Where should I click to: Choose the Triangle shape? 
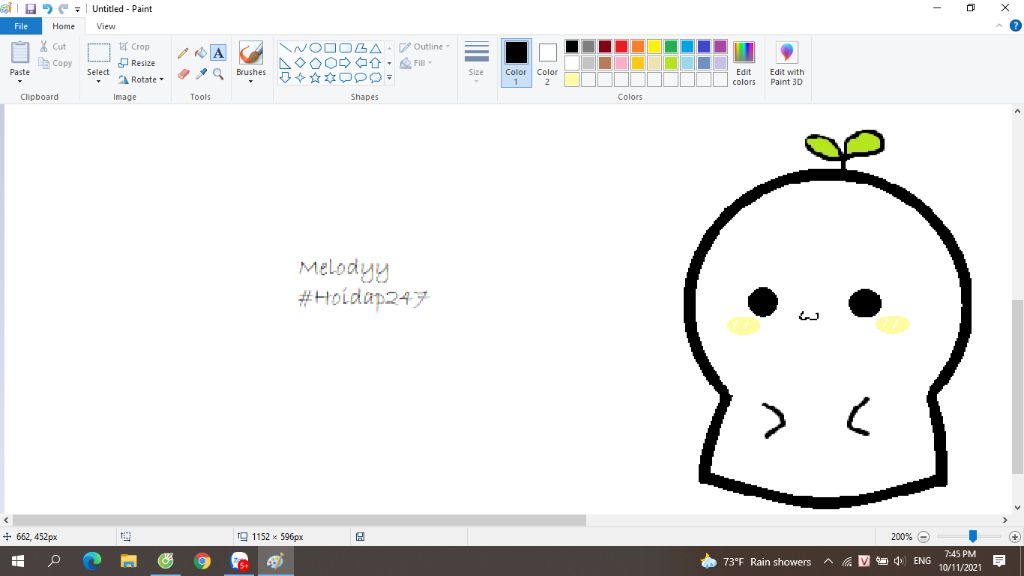click(376, 48)
